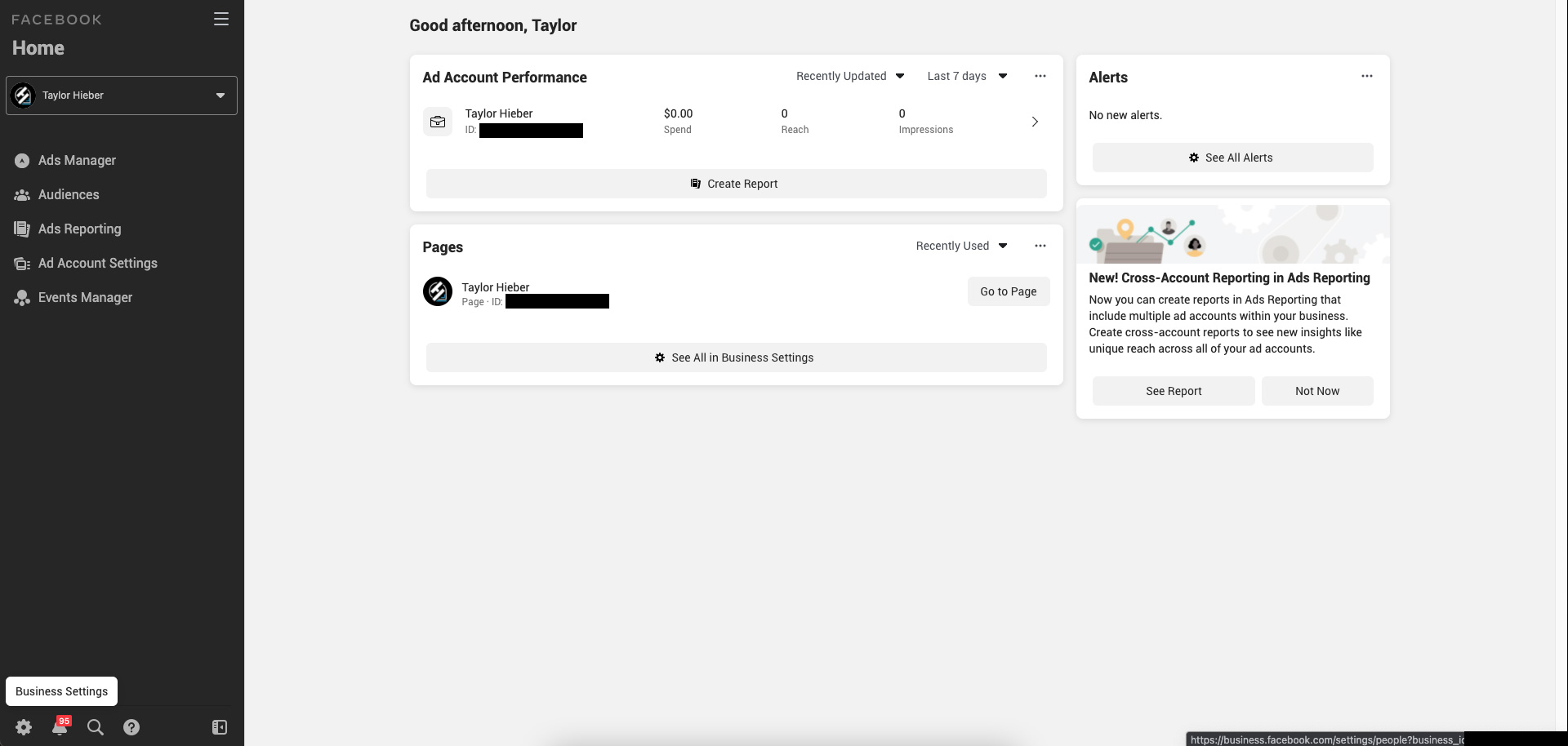This screenshot has width=1568, height=746.
Task: Open notifications bell with 95 badge
Action: tap(60, 726)
